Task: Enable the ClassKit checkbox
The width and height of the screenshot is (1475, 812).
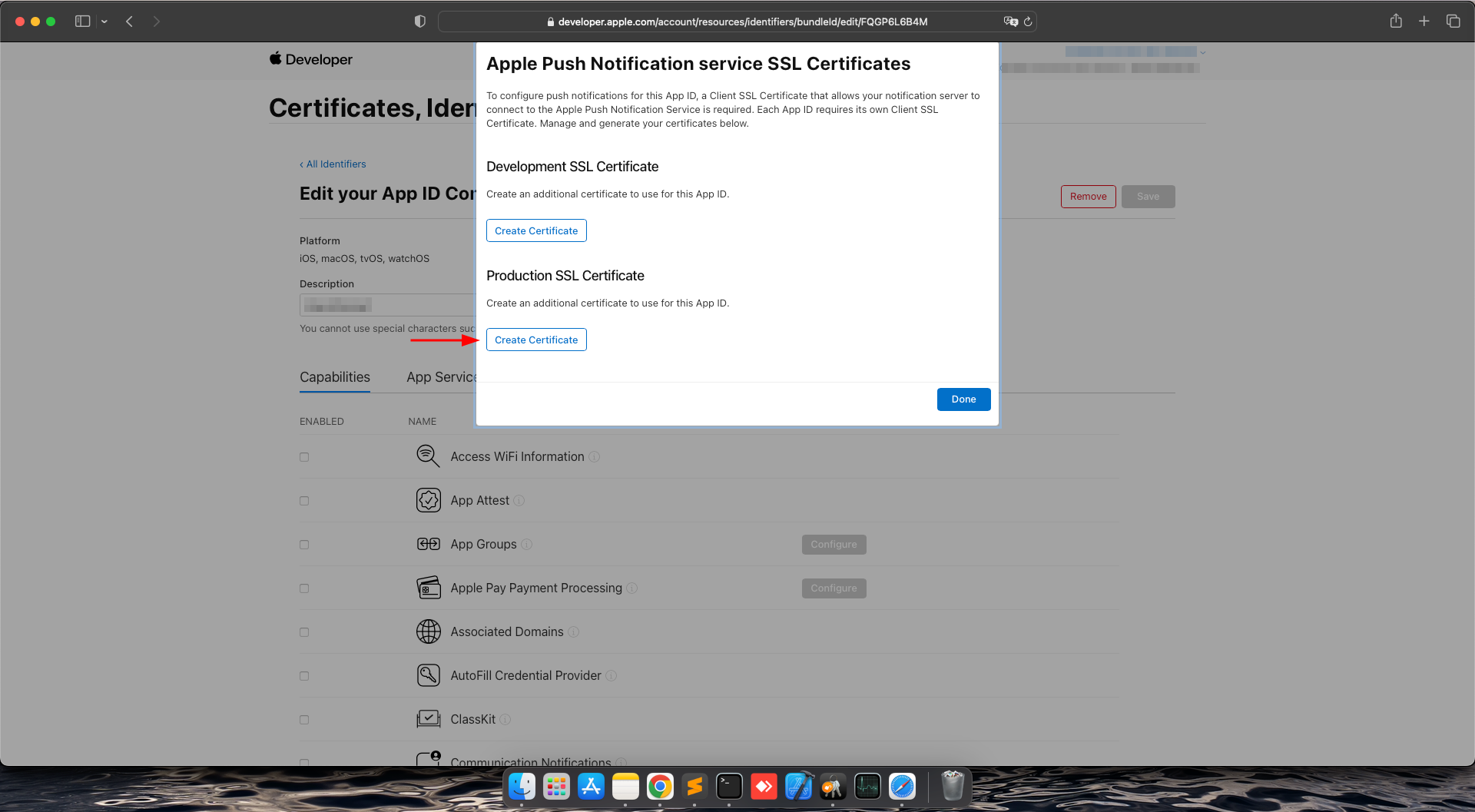Action: pos(304,720)
